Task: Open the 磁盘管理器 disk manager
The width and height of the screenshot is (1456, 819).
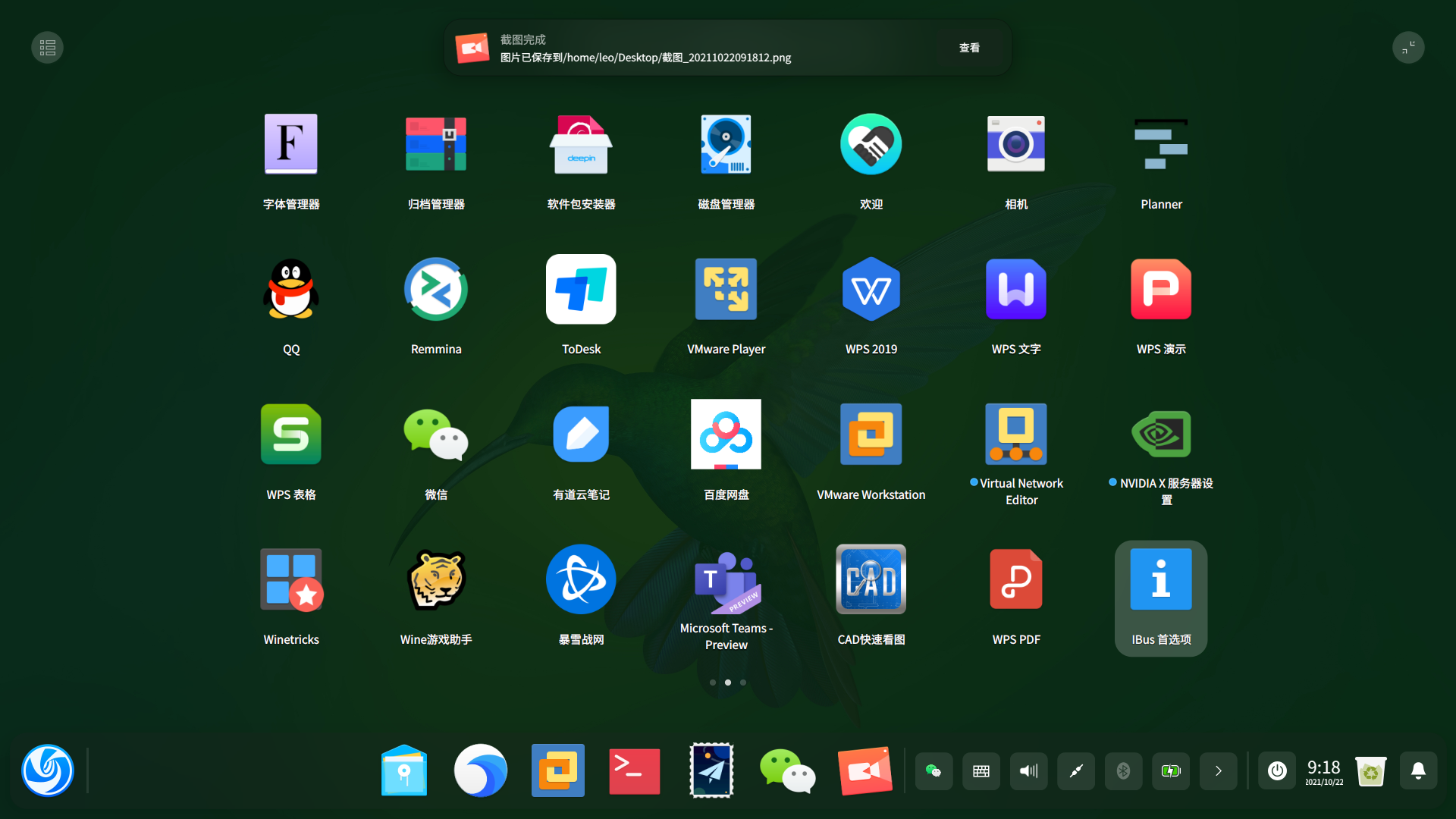Action: click(726, 144)
